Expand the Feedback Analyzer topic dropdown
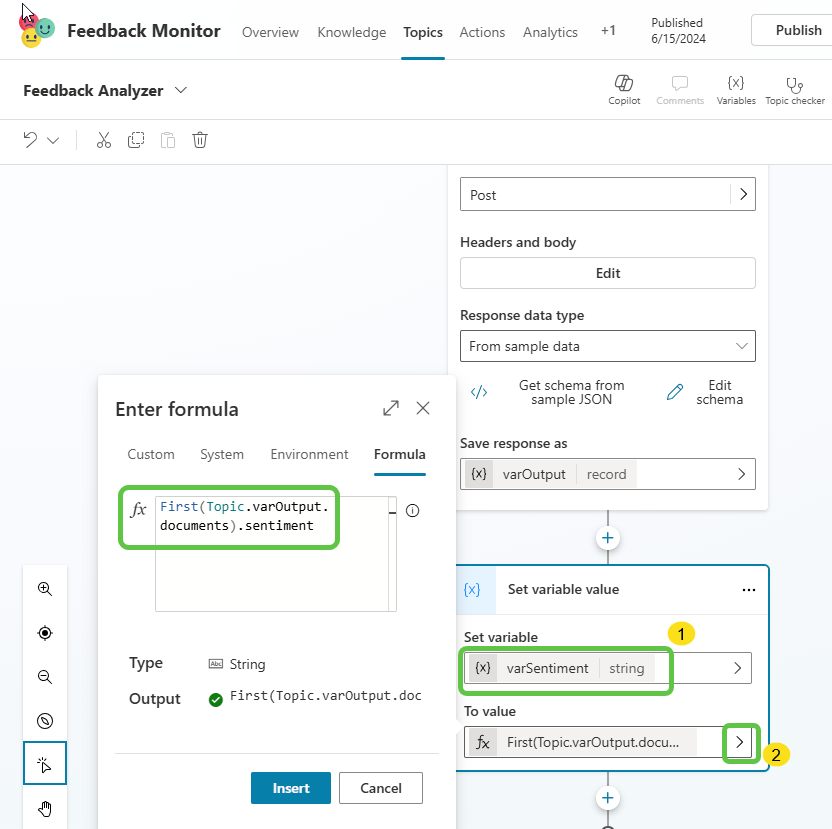832x829 pixels. (181, 90)
